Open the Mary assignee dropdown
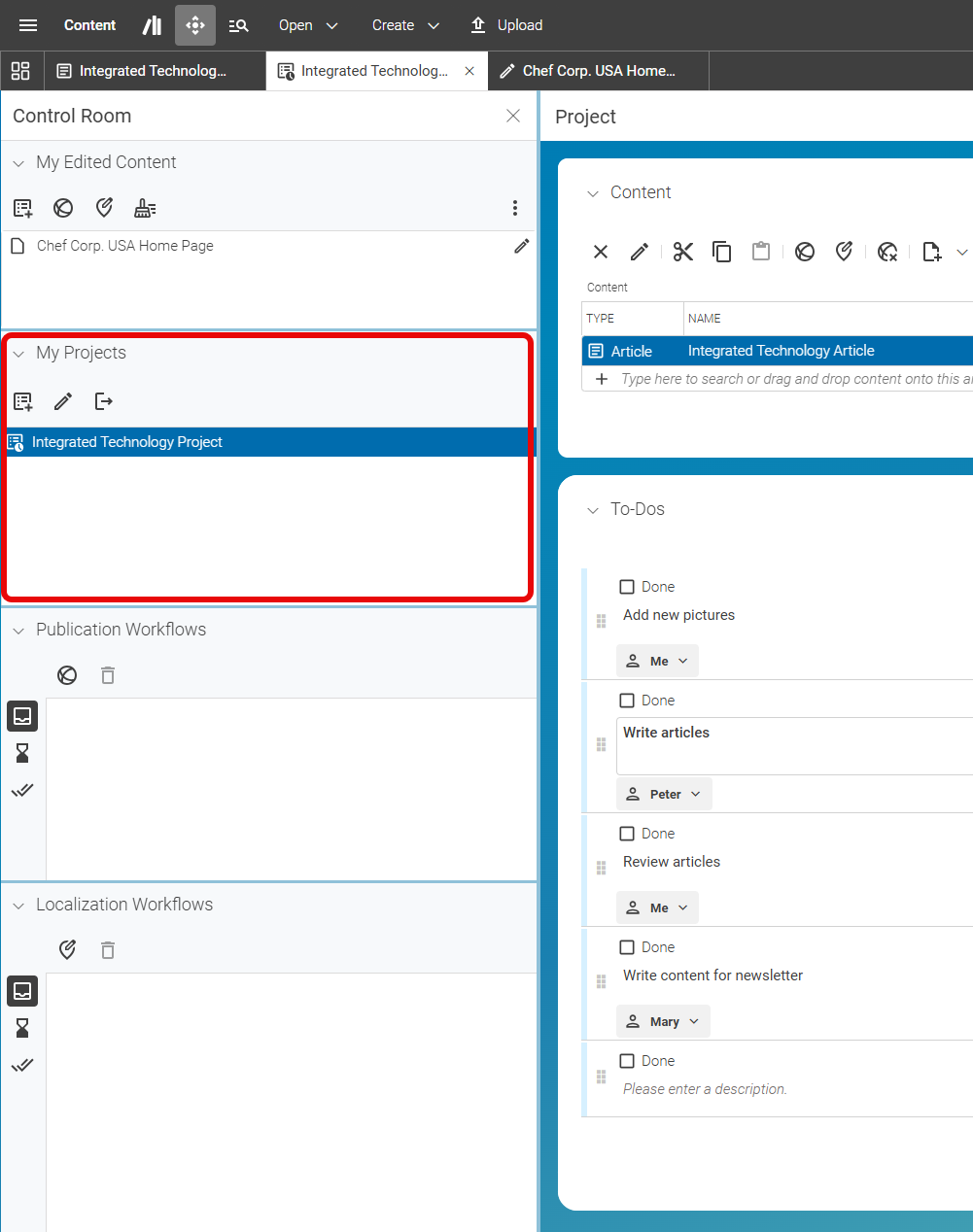 (664, 1021)
